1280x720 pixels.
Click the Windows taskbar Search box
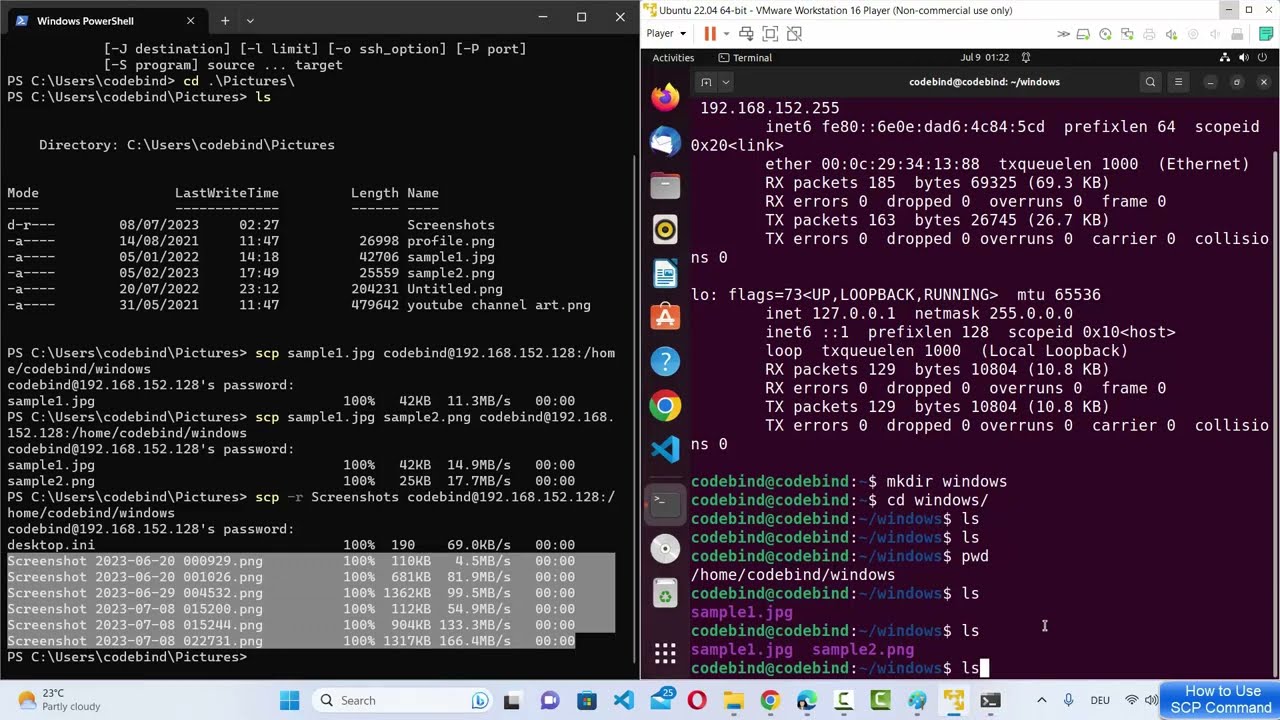[396, 700]
